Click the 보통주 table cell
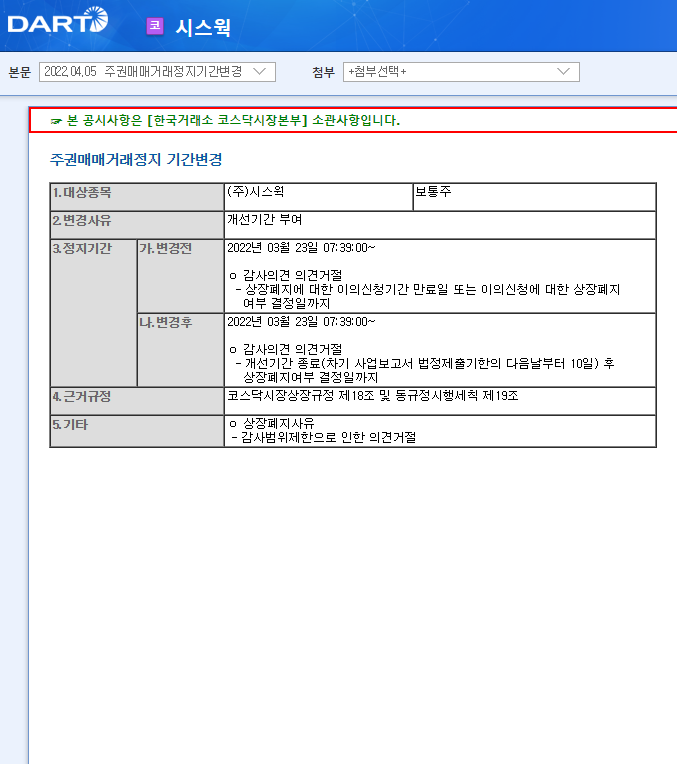677x764 pixels. pos(534,197)
